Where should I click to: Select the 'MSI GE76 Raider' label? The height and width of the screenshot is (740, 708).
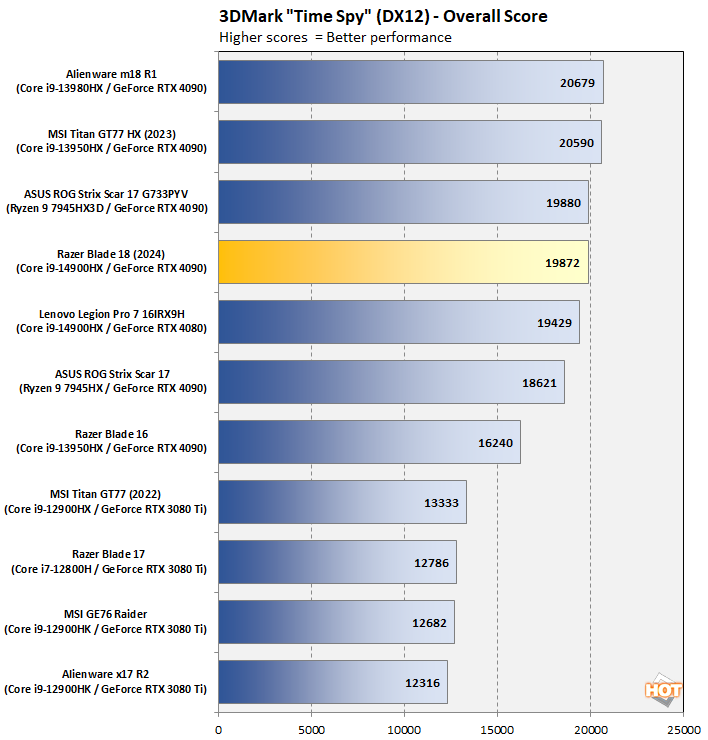coord(106,614)
